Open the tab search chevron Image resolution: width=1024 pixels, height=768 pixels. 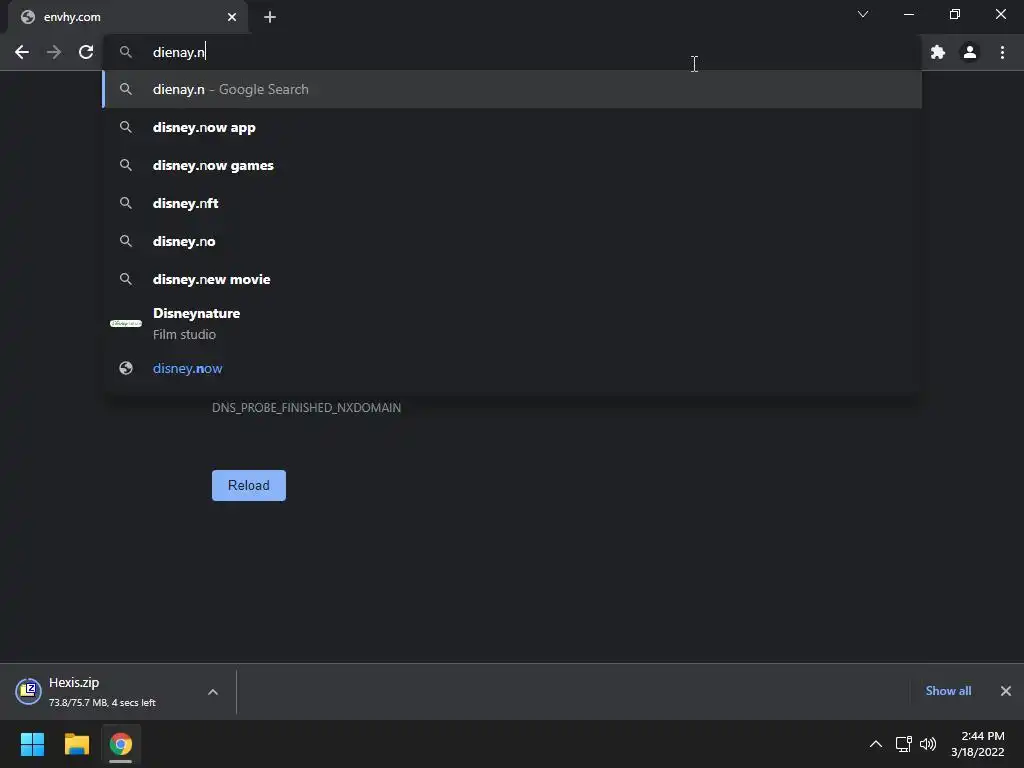[x=863, y=14]
